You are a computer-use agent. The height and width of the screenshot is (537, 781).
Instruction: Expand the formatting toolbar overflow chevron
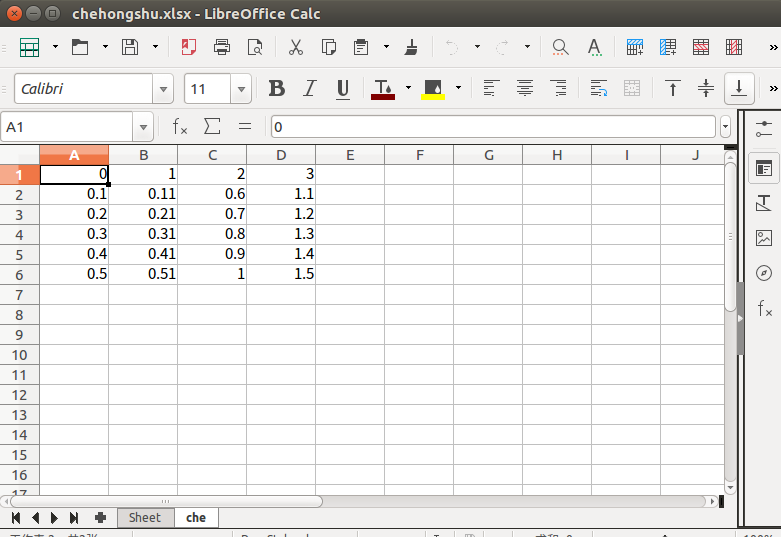pos(773,89)
